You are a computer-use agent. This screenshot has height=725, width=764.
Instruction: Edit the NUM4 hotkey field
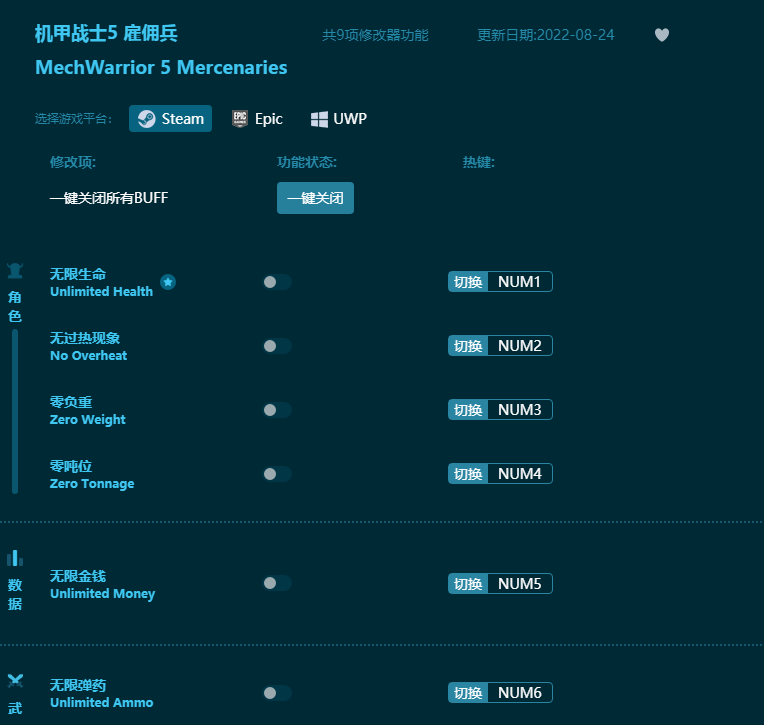point(519,474)
